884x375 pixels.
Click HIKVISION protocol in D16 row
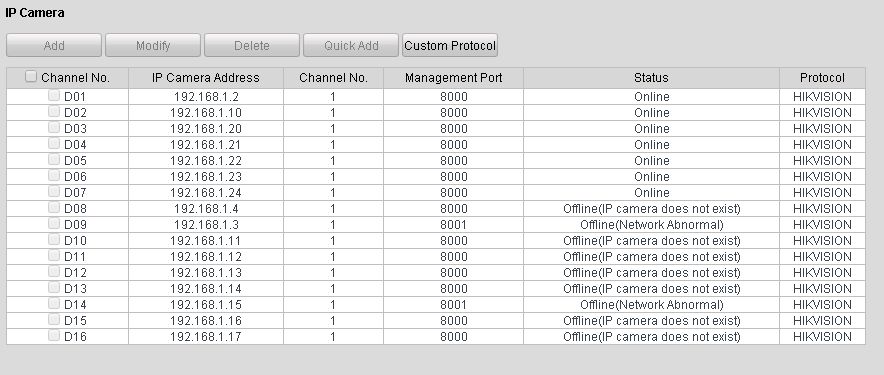(x=822, y=337)
